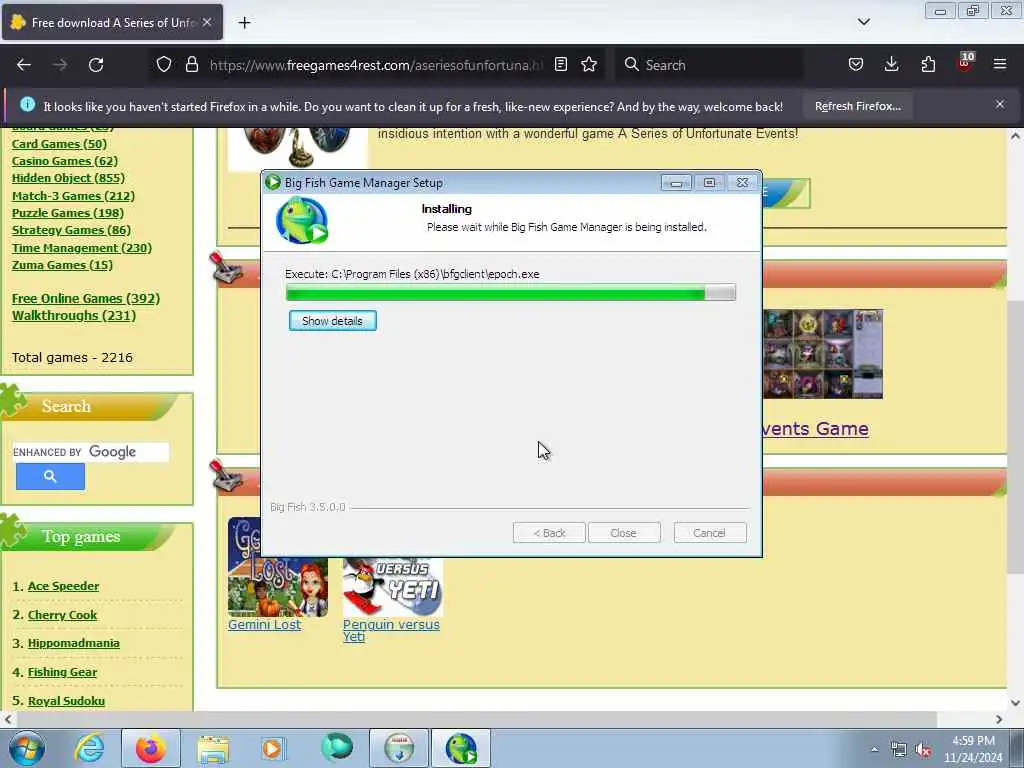Open a new tab with plus button
The width and height of the screenshot is (1024, 768).
[x=244, y=23]
